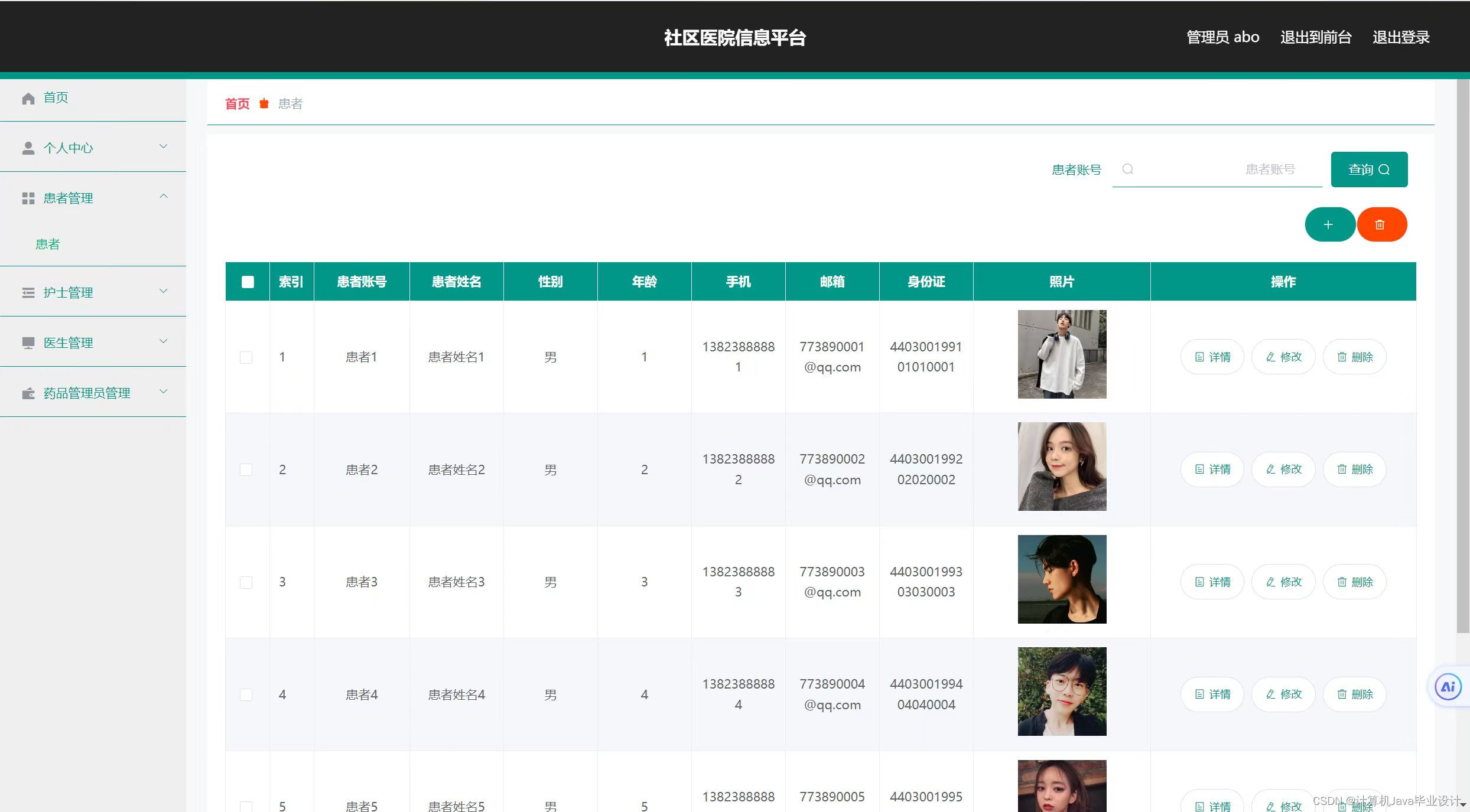Click the floating Ai assistant icon
The image size is (1470, 812).
[x=1448, y=687]
